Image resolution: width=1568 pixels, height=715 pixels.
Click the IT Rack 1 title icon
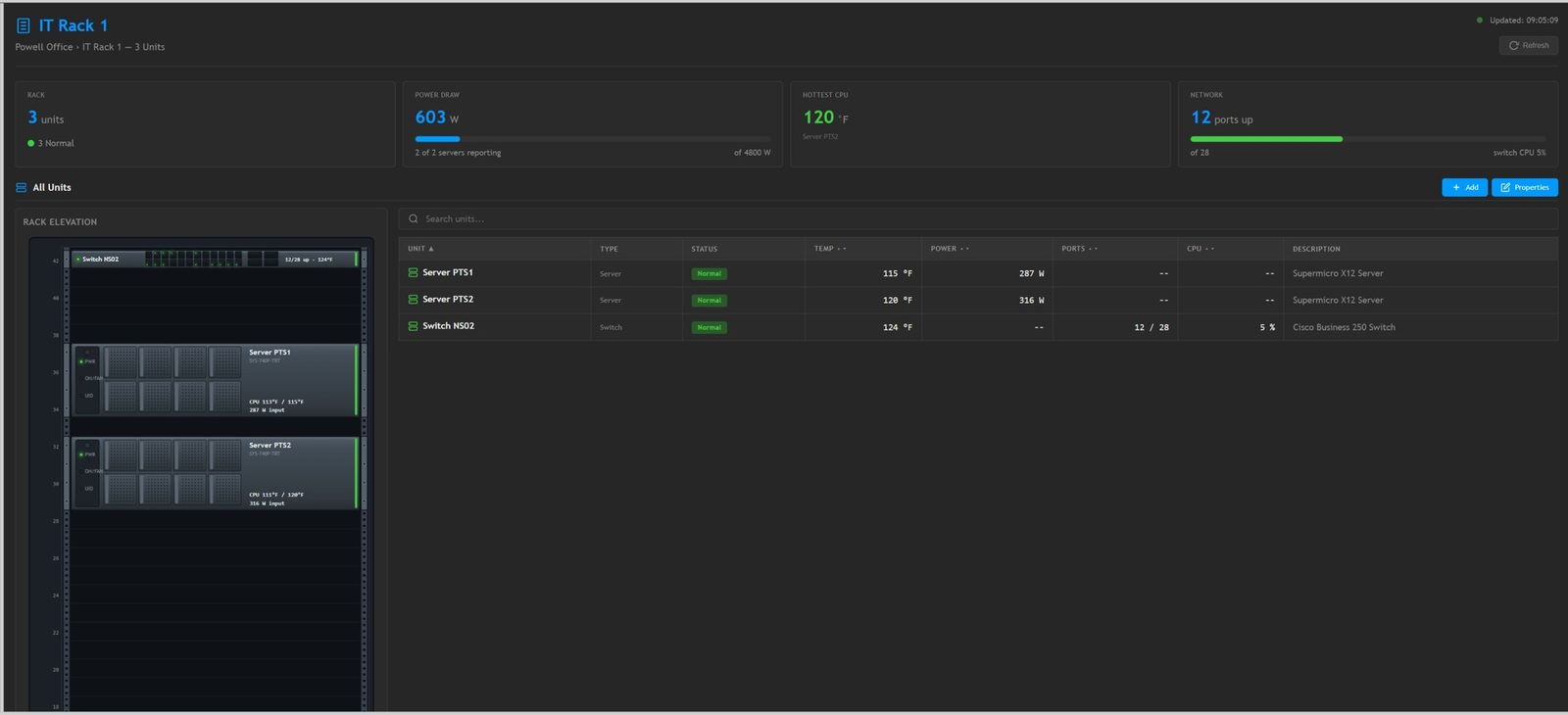24,25
